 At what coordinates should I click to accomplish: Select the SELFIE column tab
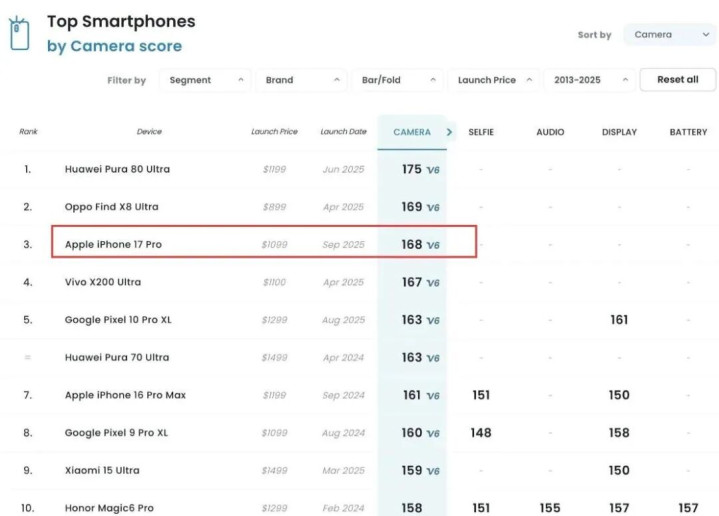point(481,132)
